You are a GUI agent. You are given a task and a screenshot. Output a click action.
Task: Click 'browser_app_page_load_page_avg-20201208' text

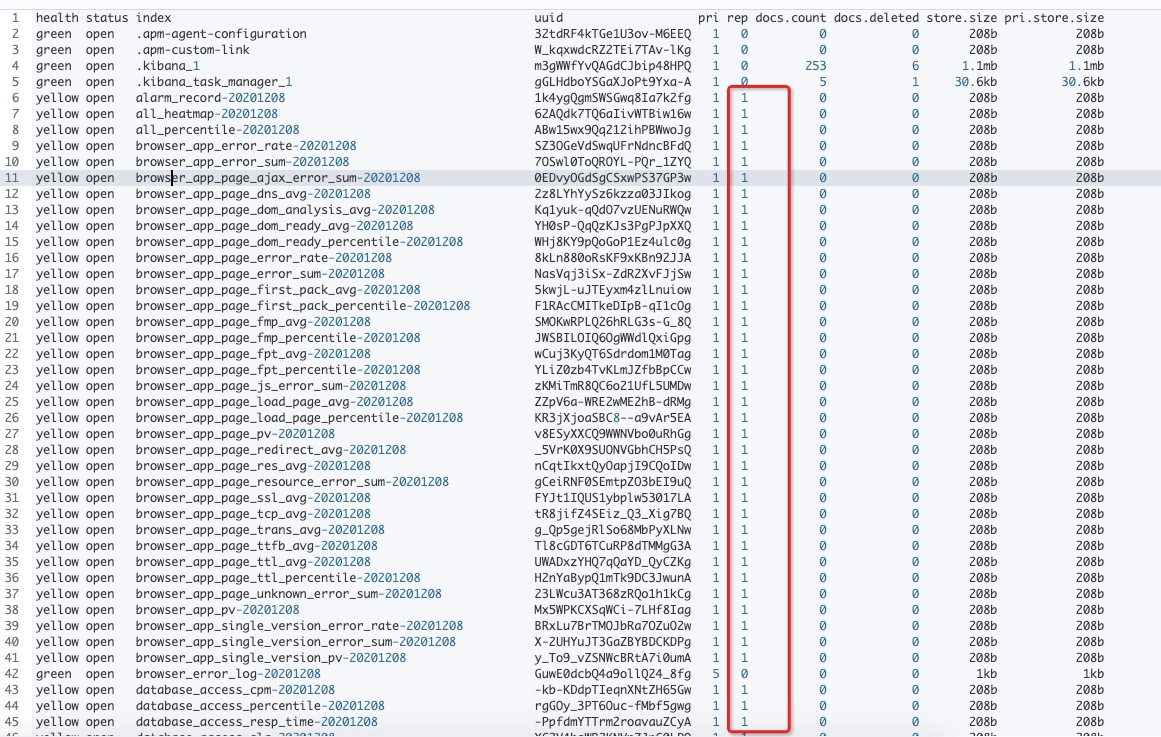coord(275,402)
